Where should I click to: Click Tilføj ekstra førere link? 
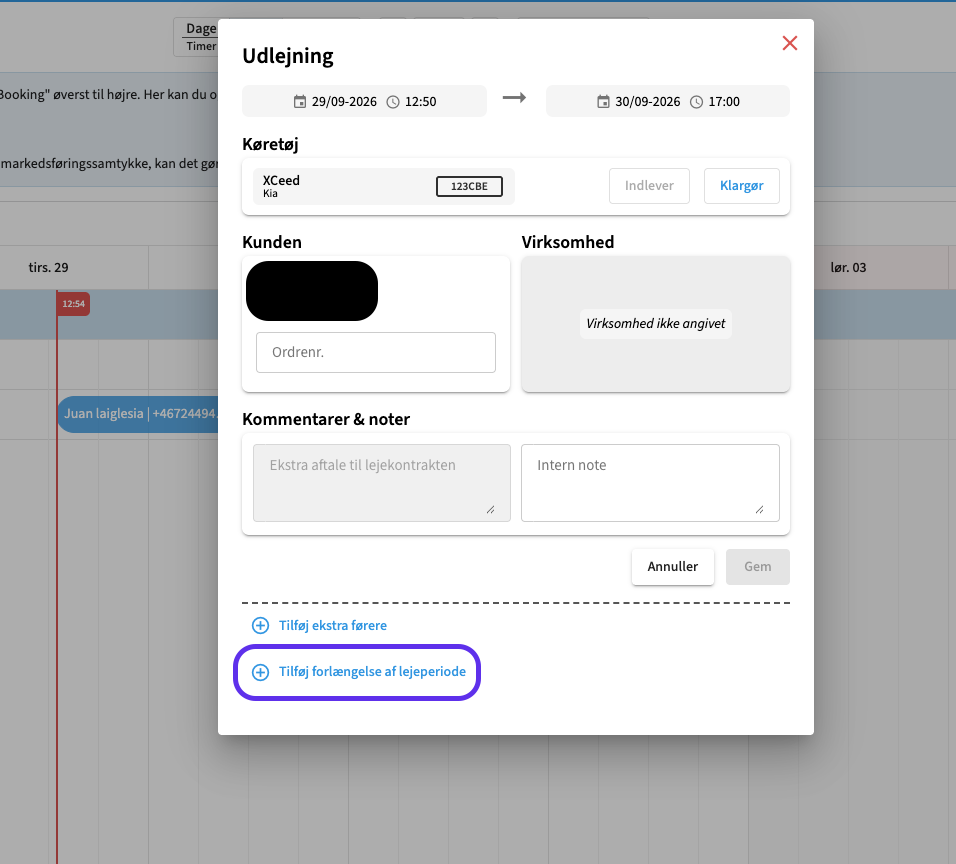coord(332,626)
